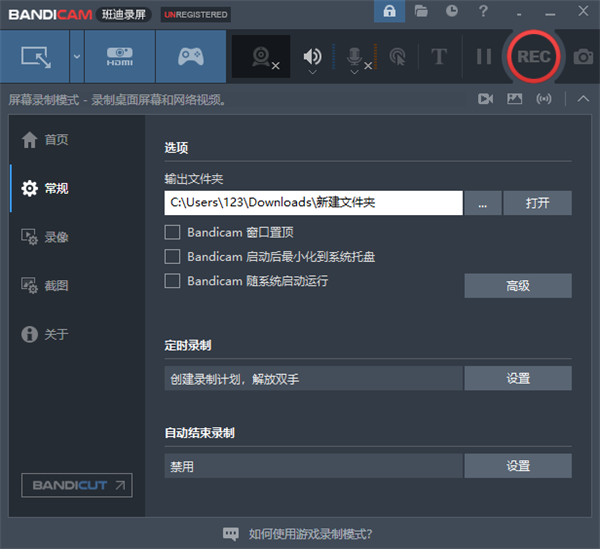Image resolution: width=600 pixels, height=549 pixels.
Task: Open help question mark icon
Action: coord(483,11)
